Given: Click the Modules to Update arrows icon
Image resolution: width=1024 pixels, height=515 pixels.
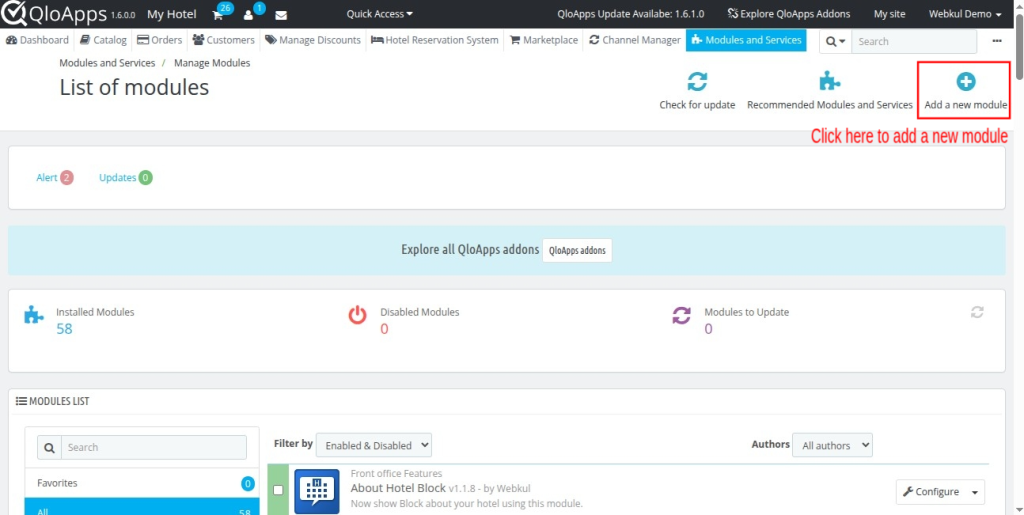Looking at the screenshot, I should [x=681, y=316].
